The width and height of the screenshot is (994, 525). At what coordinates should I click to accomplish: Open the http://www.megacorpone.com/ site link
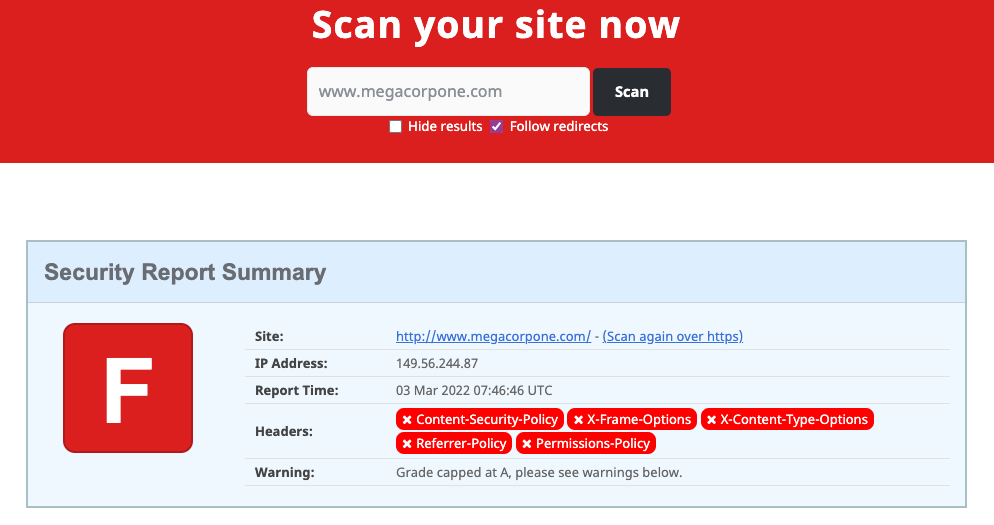493,337
